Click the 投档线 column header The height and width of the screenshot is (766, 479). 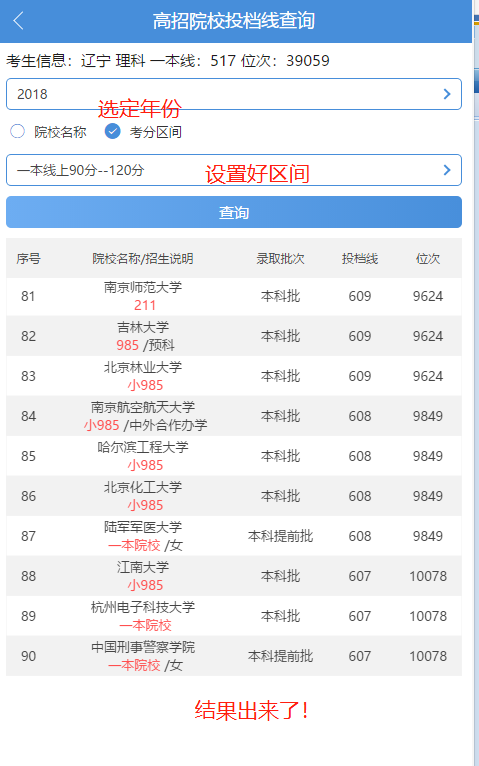coord(360,258)
